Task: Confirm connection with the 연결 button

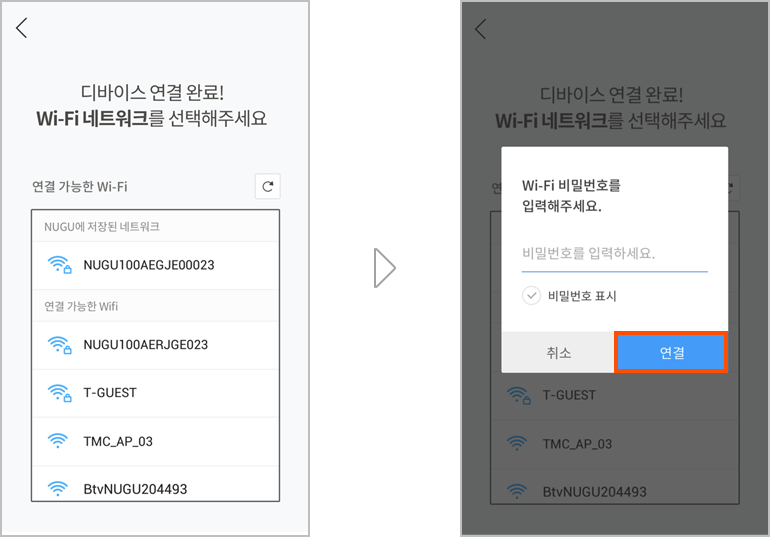Action: click(x=671, y=352)
